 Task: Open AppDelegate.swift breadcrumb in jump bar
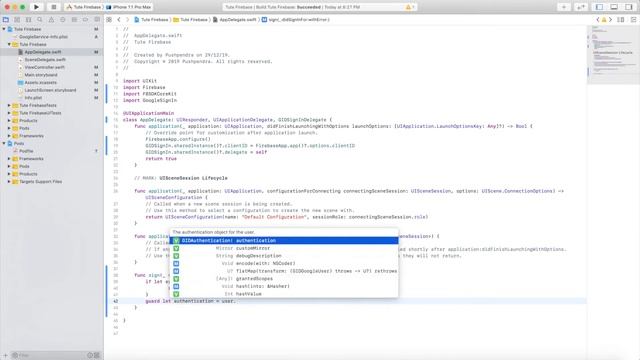click(x=235, y=20)
